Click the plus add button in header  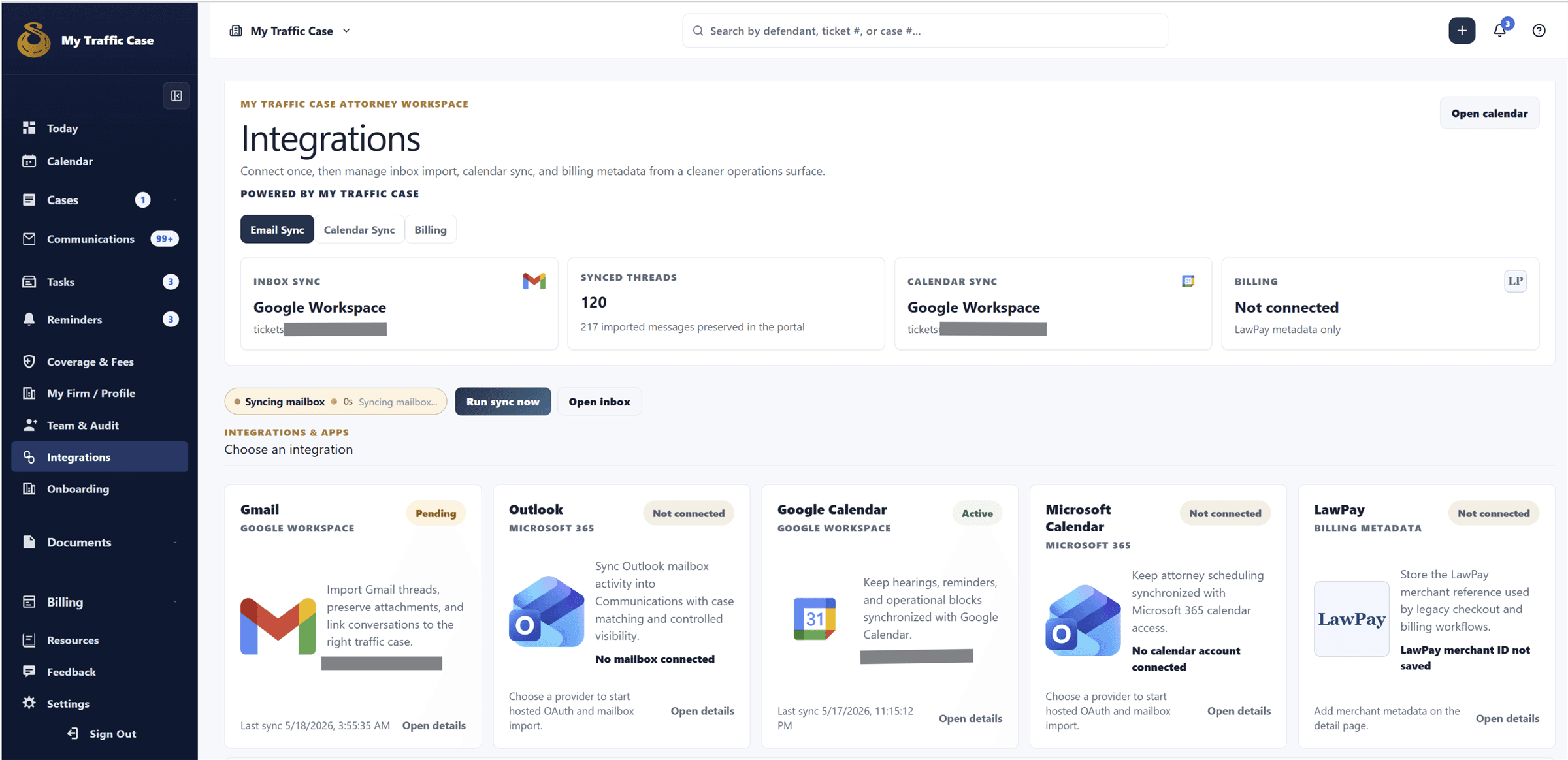tap(1462, 31)
